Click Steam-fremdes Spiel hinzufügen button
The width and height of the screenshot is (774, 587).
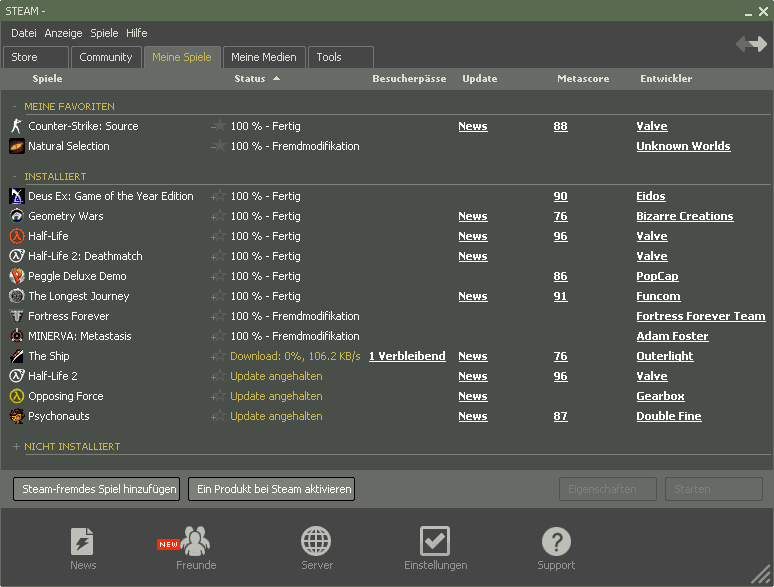pyautogui.click(x=96, y=489)
